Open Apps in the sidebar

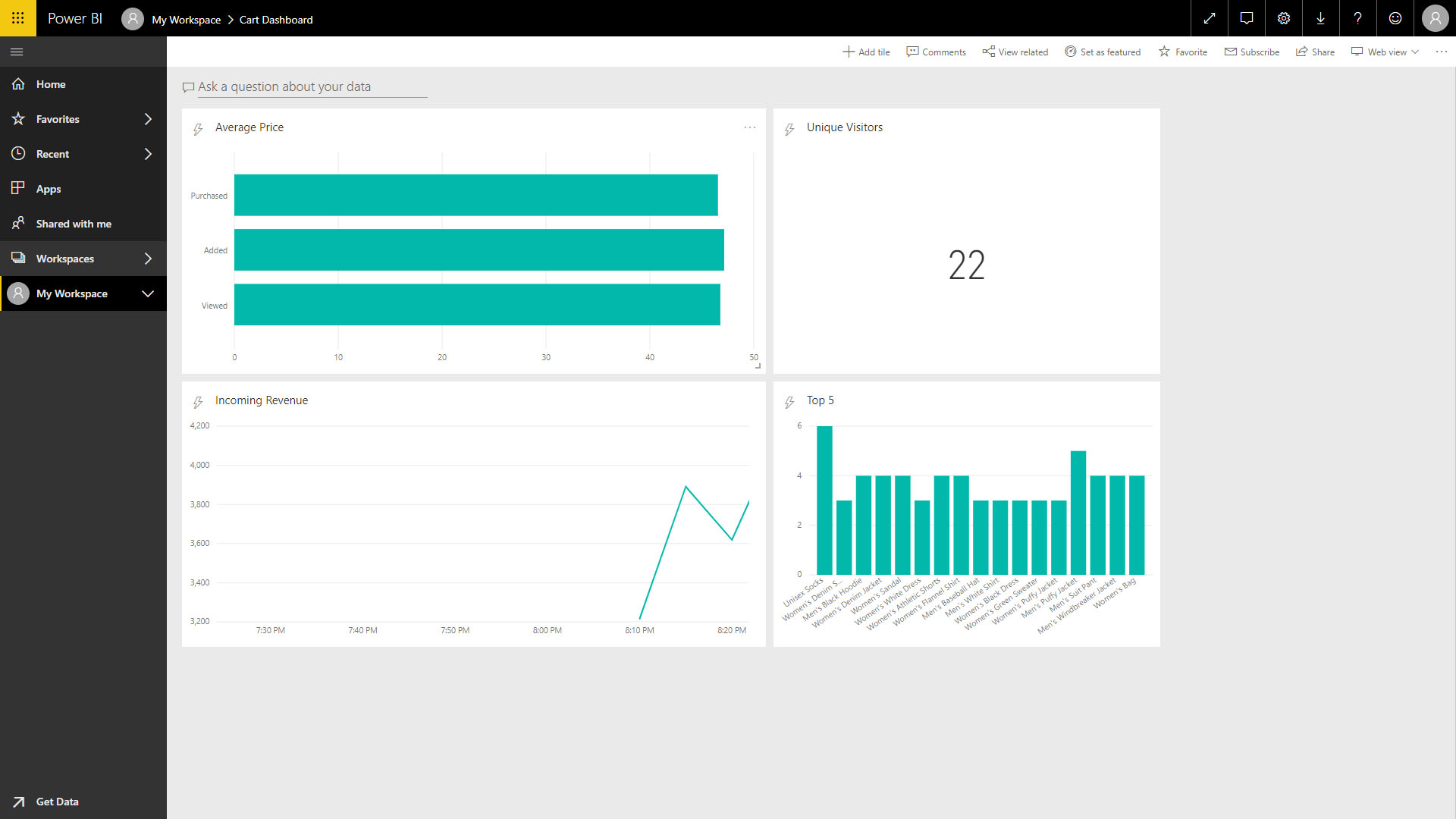[x=83, y=189]
